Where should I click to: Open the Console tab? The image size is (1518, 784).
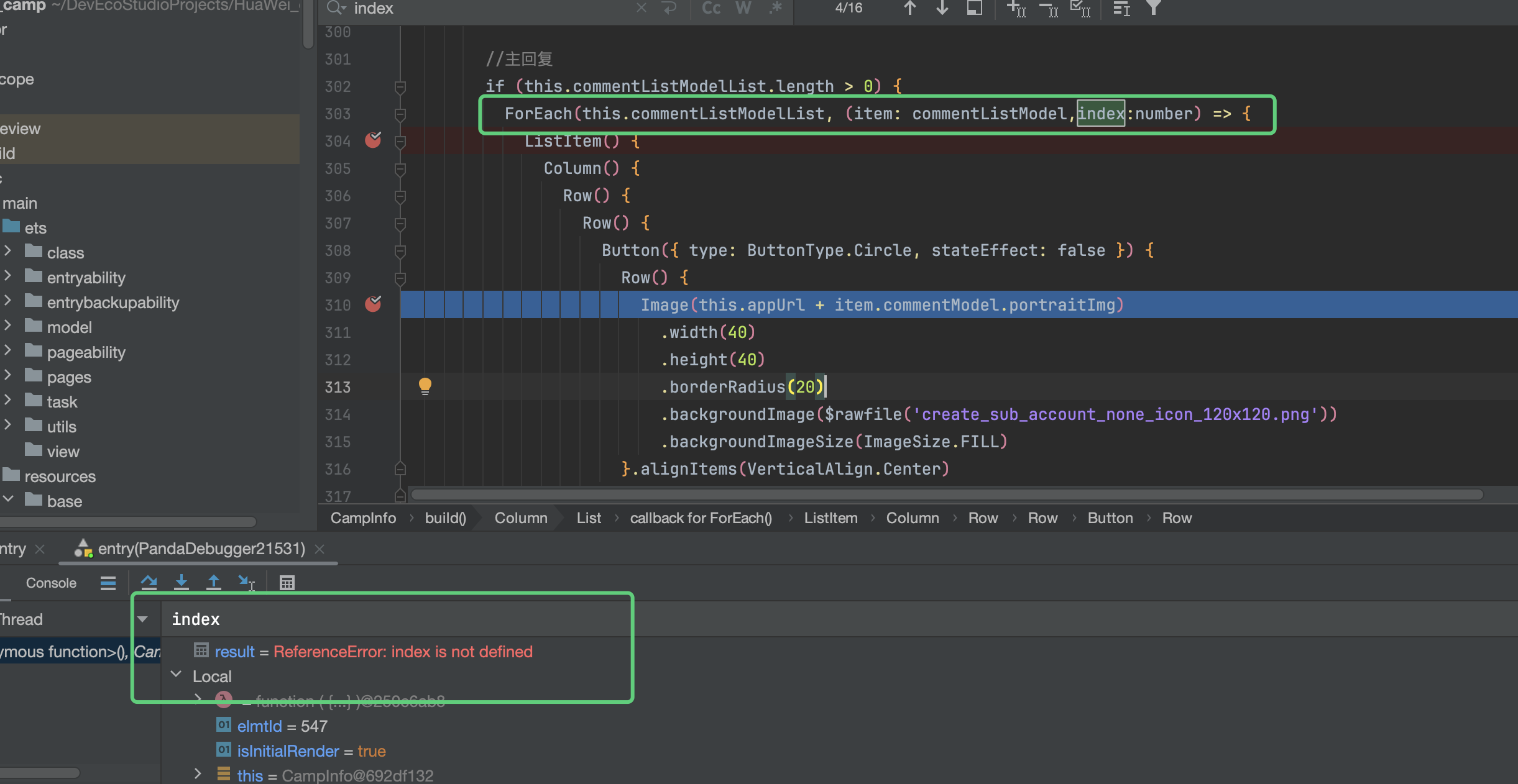coord(51,583)
